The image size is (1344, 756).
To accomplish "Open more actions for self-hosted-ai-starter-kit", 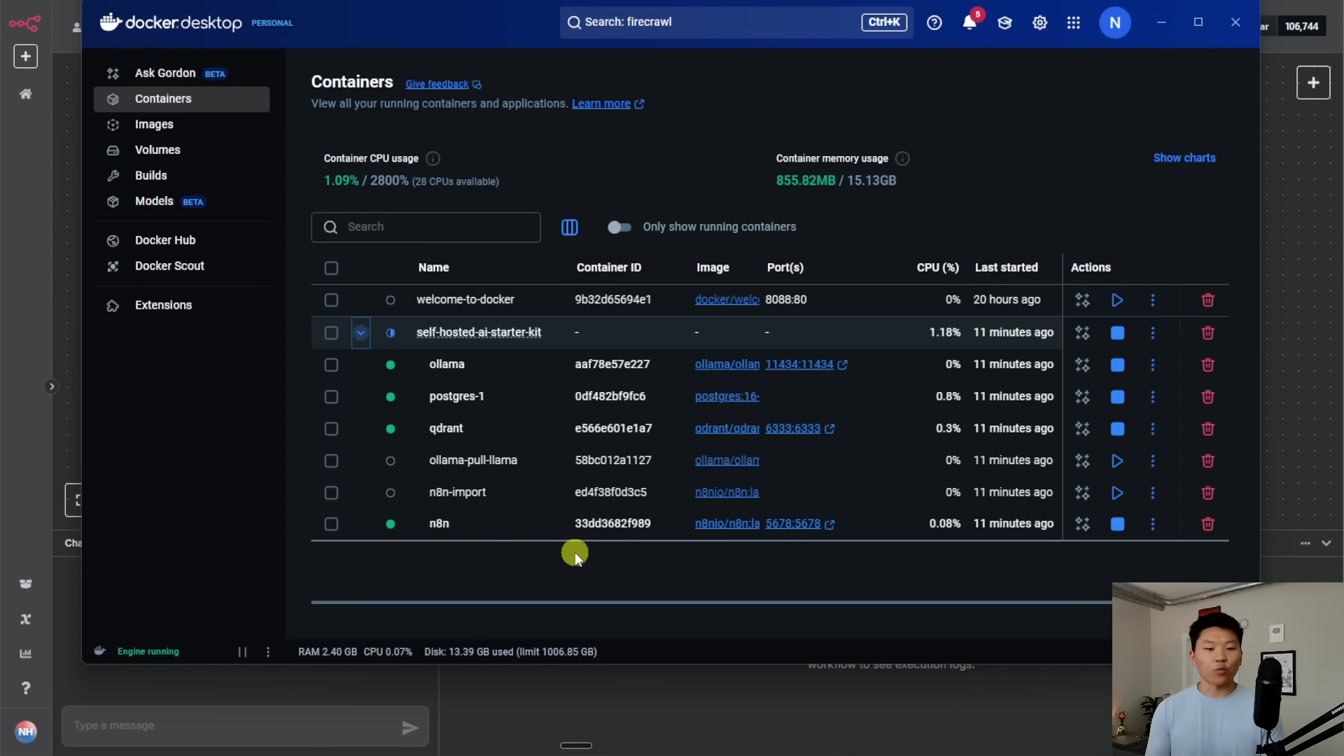I will 1152,332.
